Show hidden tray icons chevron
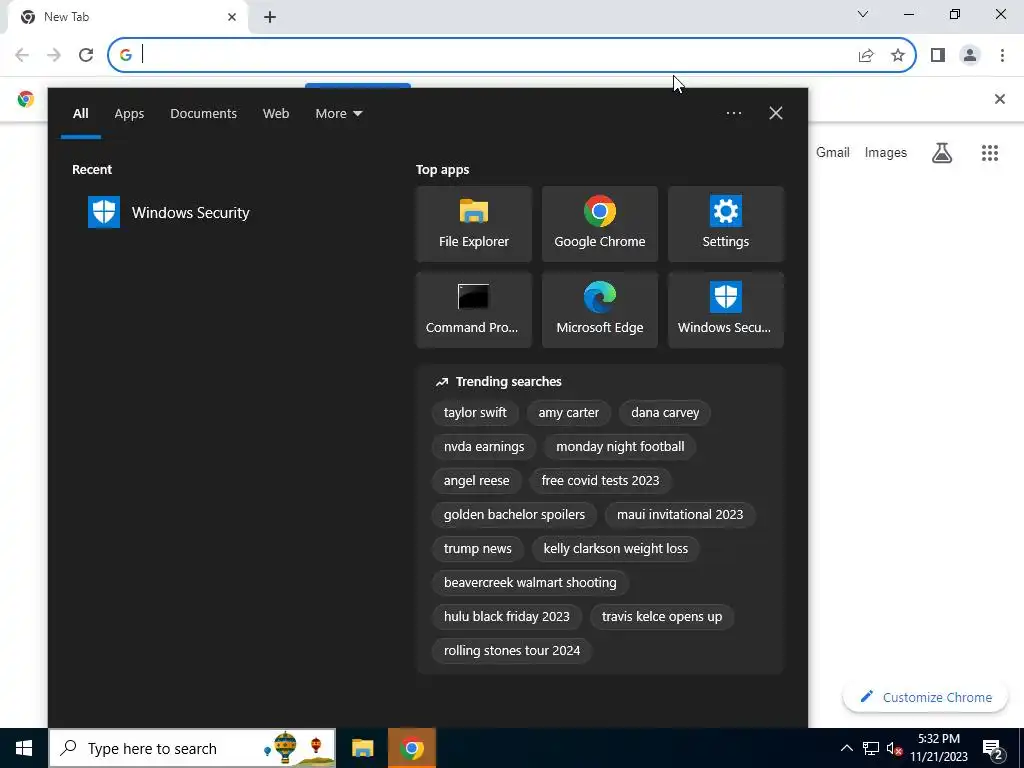This screenshot has width=1024, height=768. [846, 748]
